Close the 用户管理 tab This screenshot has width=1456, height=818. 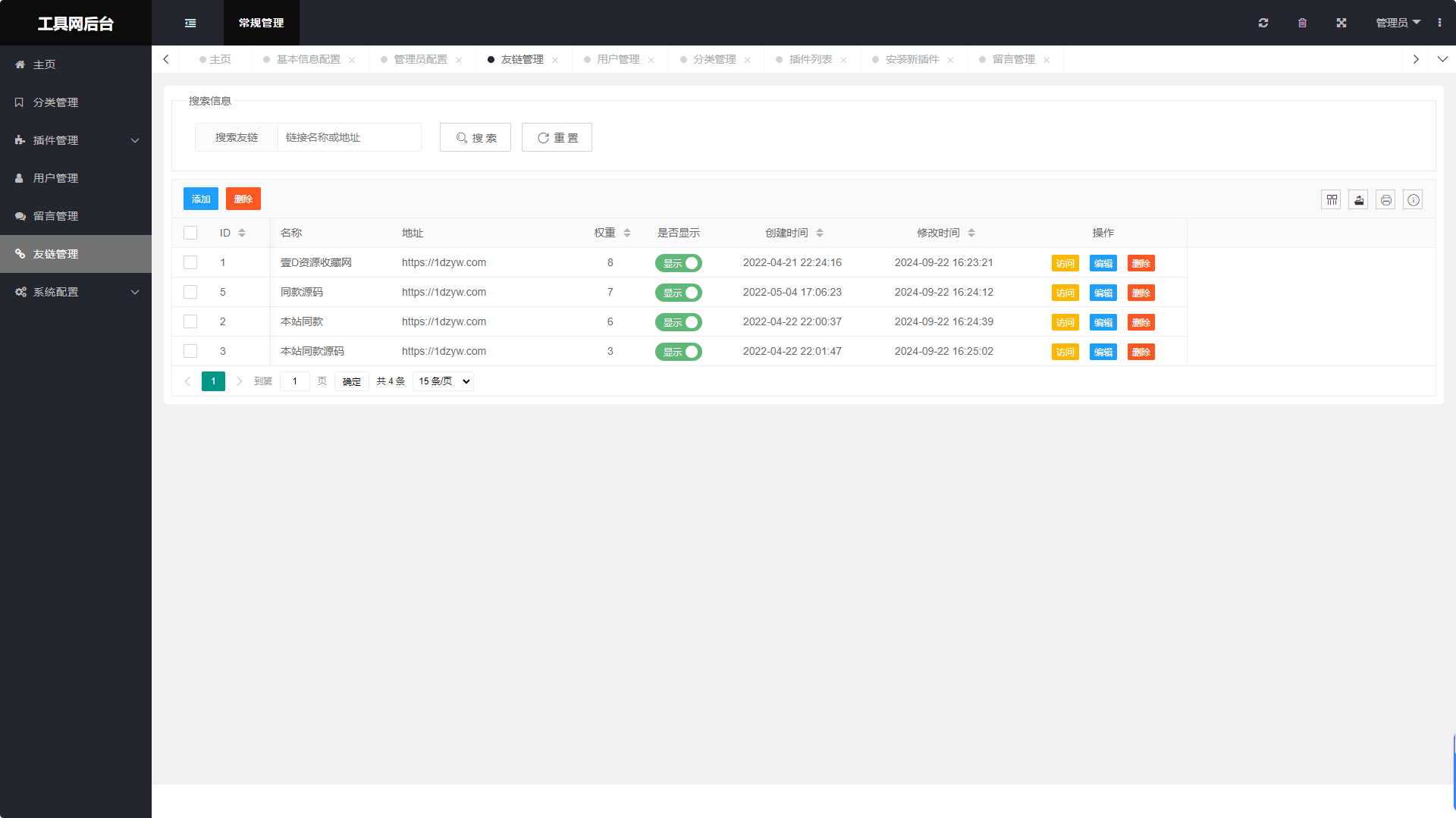(x=651, y=60)
